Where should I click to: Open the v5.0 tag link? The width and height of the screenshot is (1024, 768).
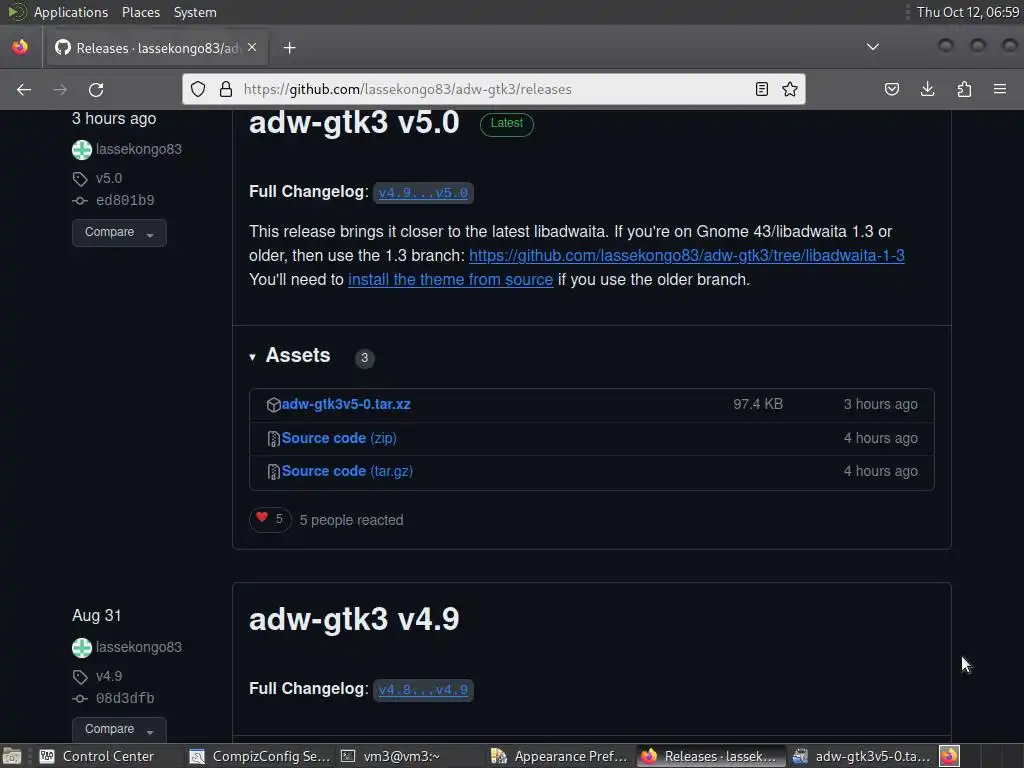[x=108, y=178]
